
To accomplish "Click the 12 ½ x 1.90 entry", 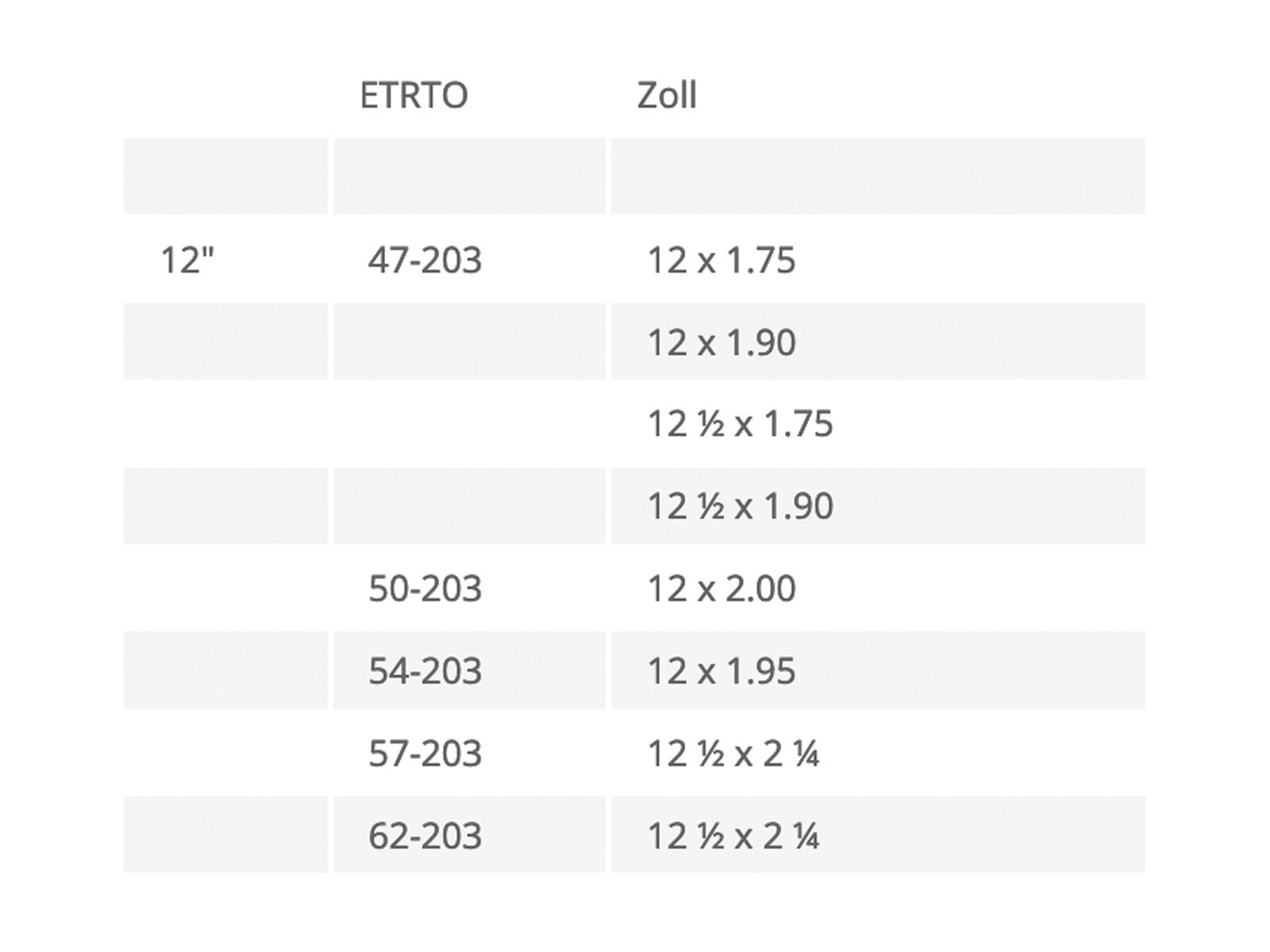I will (740, 506).
